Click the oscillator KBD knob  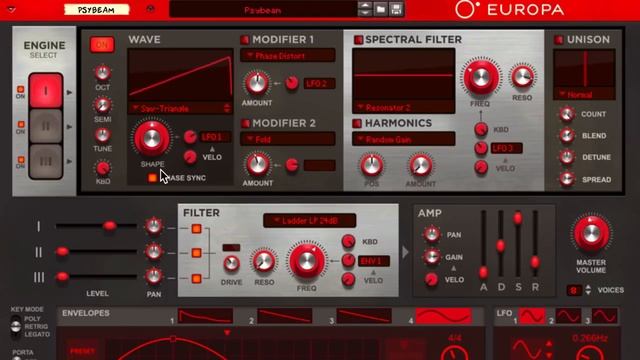[102, 168]
